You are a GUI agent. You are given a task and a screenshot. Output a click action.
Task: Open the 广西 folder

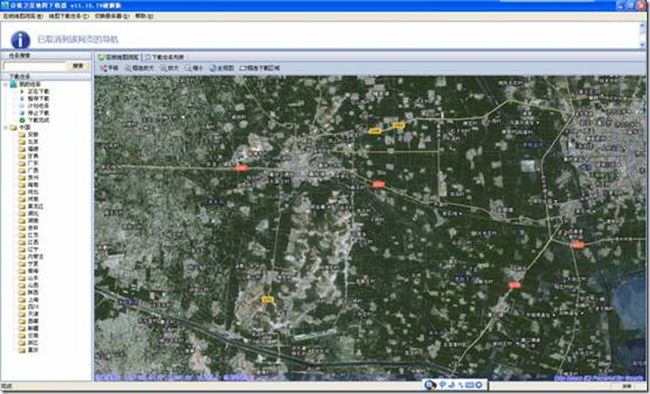[x=29, y=170]
